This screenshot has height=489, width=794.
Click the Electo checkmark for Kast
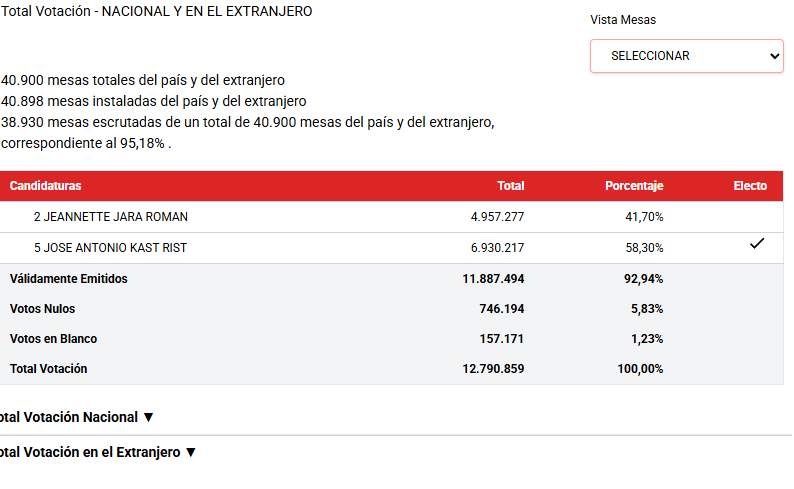756,244
